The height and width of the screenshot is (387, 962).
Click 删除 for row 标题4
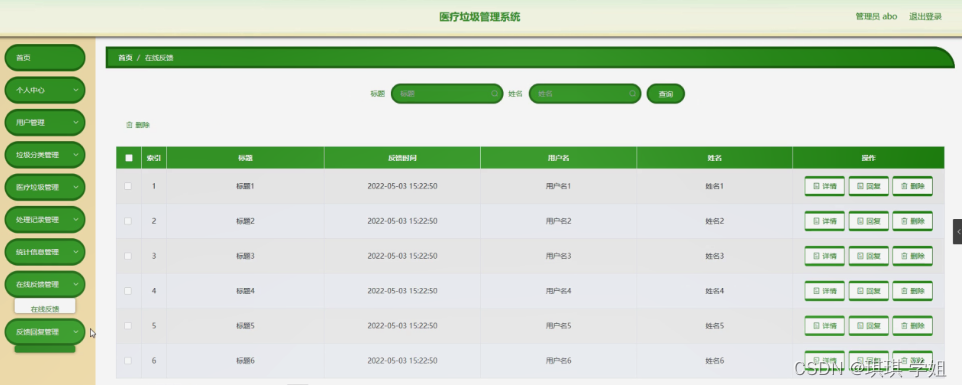912,291
